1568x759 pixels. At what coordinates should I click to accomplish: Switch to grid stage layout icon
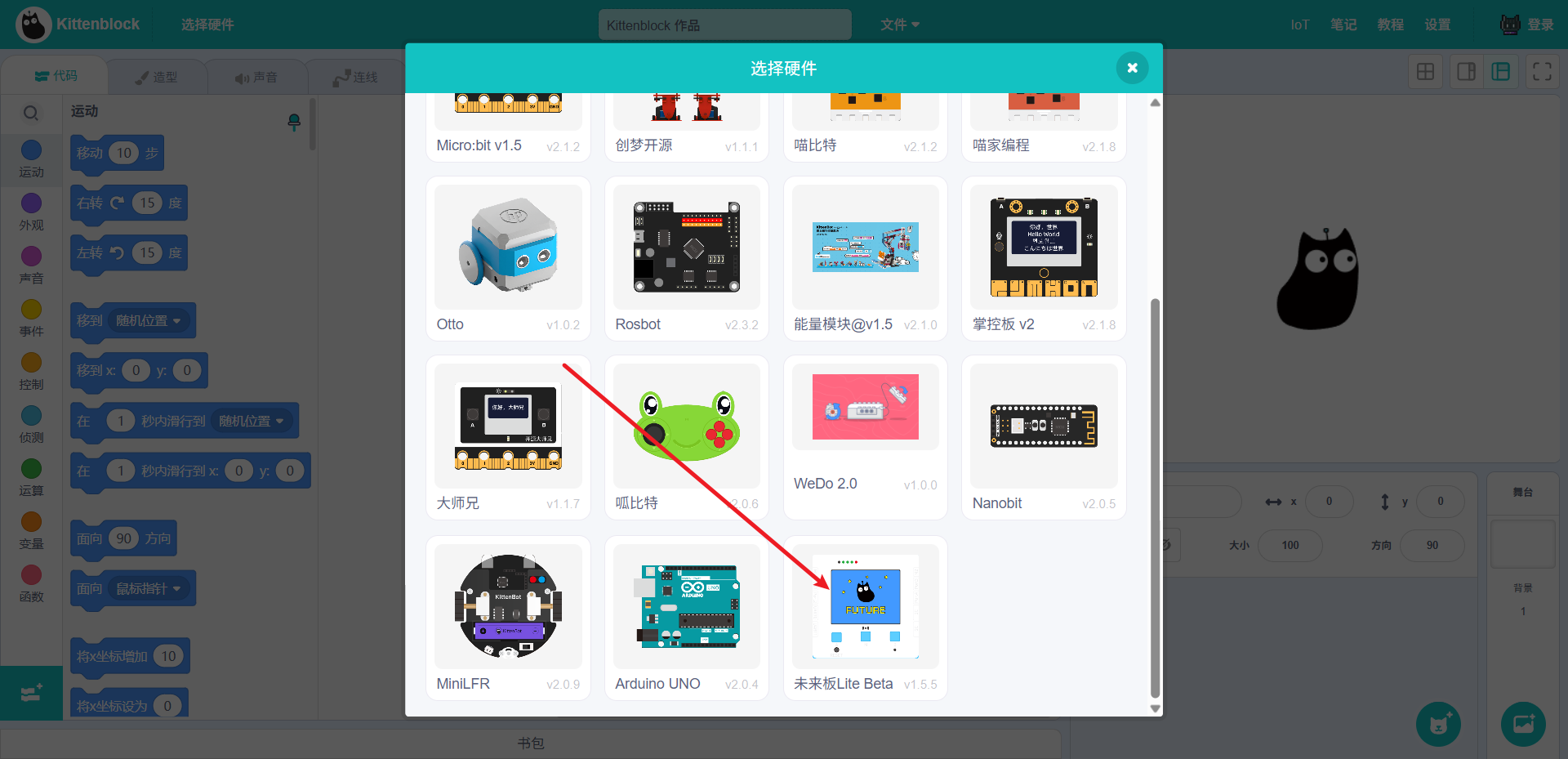point(1425,72)
